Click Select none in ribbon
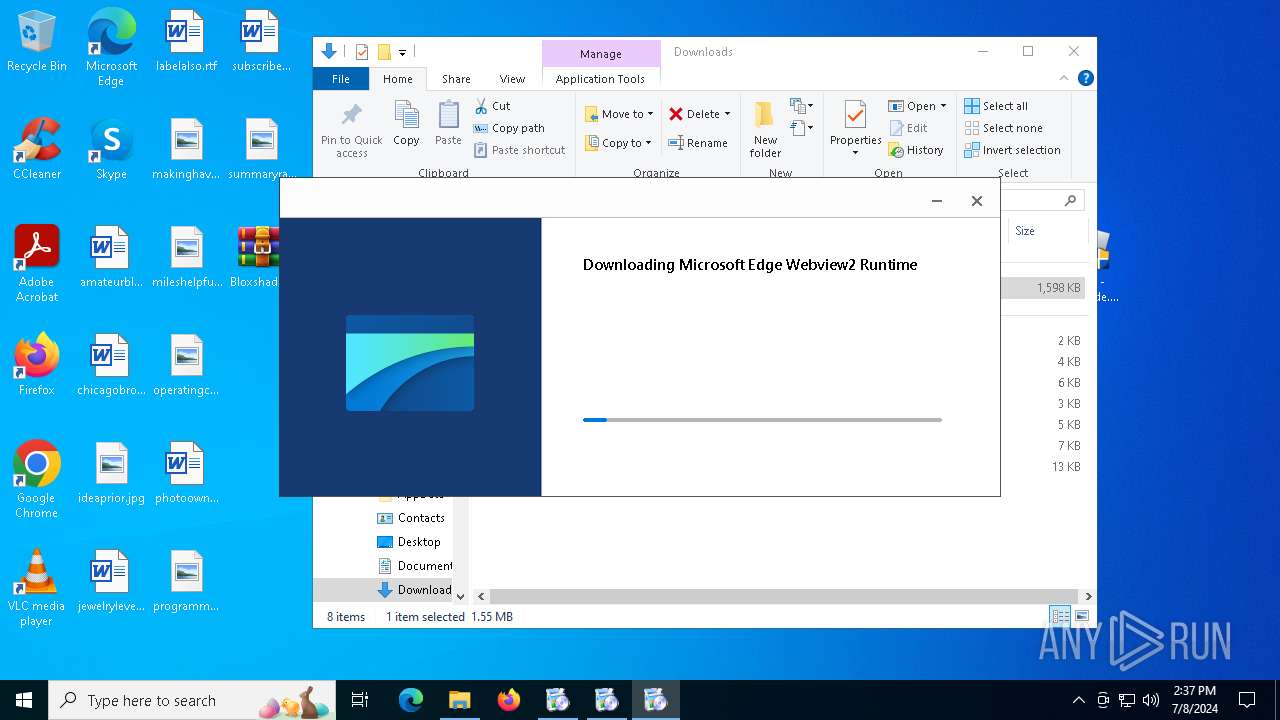1280x720 pixels. point(1003,128)
